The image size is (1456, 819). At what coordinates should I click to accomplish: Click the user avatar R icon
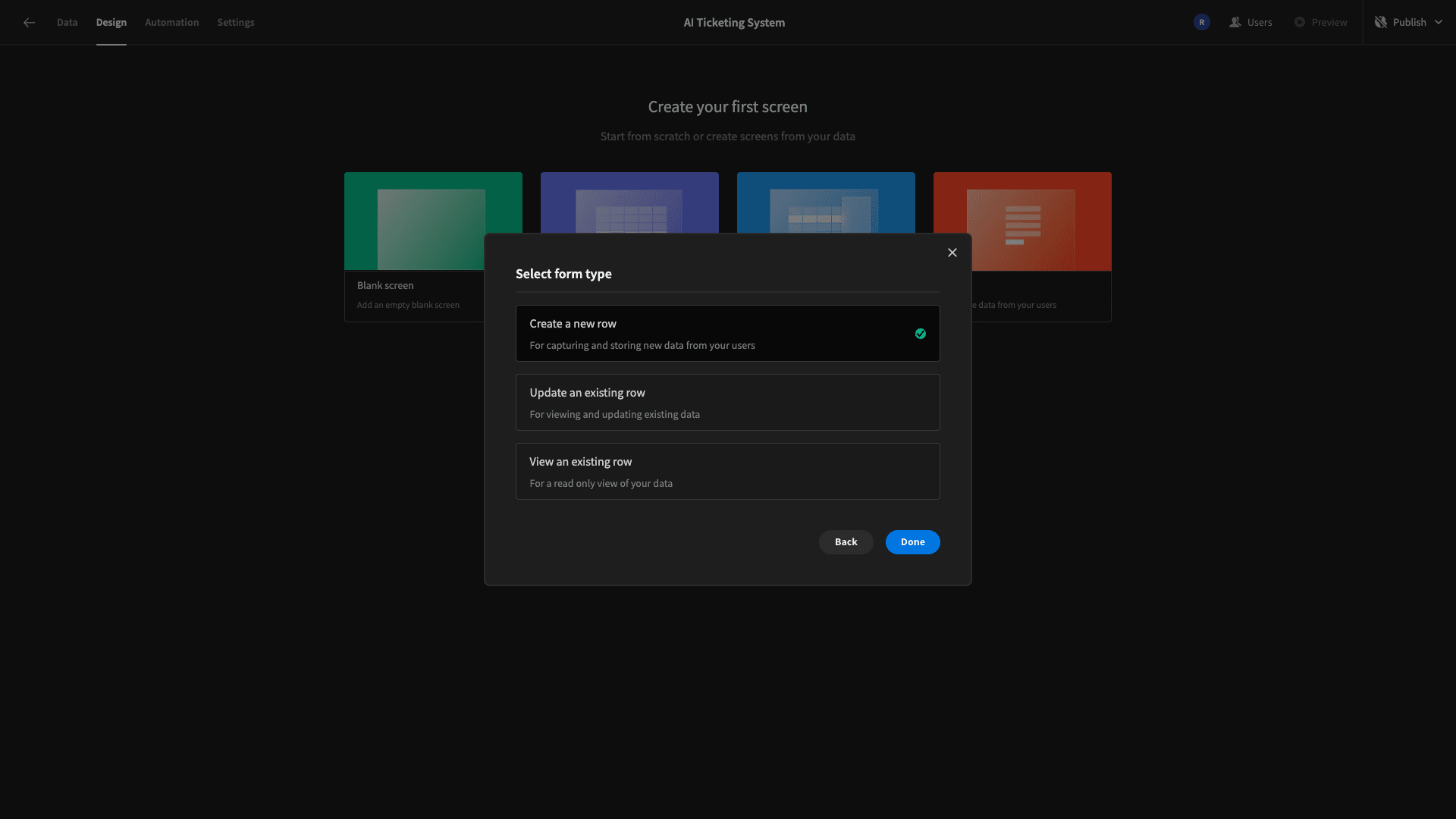(x=1202, y=22)
